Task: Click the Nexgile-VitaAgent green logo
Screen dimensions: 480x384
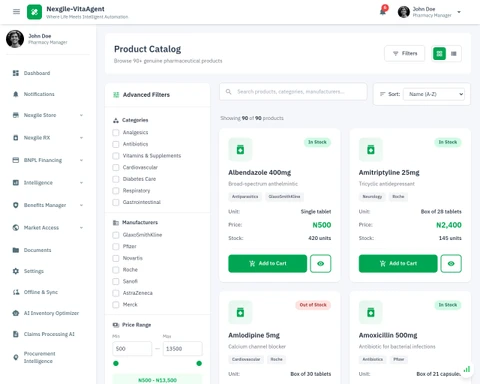Action: click(34, 12)
